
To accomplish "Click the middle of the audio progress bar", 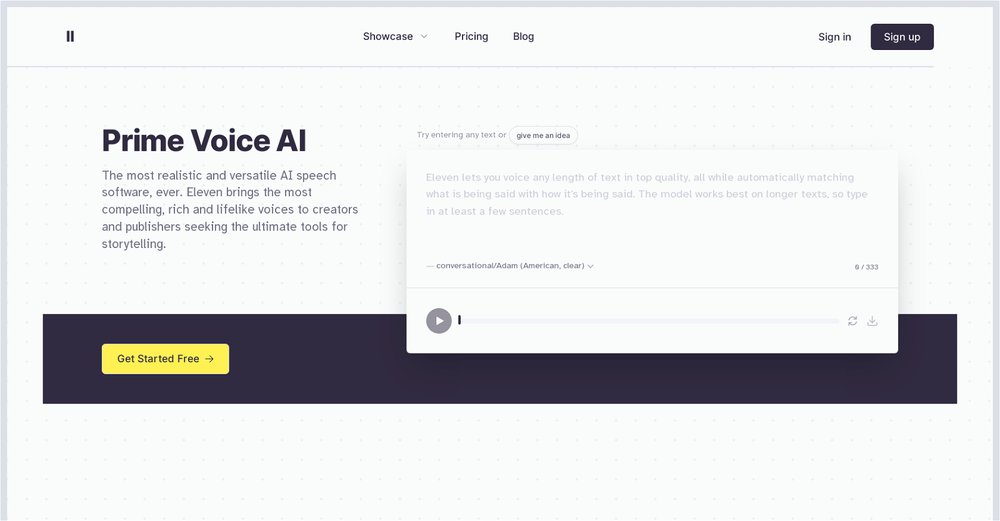I will (650, 321).
